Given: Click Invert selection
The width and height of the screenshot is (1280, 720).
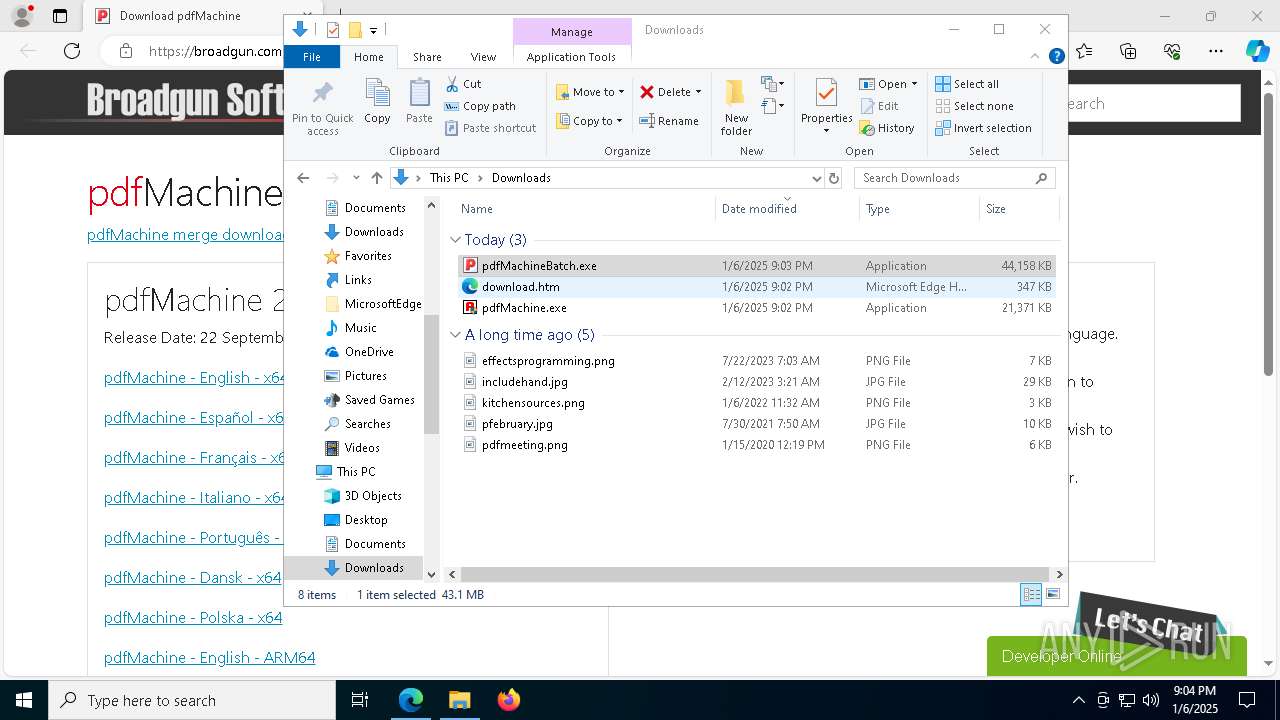Looking at the screenshot, I should [x=983, y=128].
